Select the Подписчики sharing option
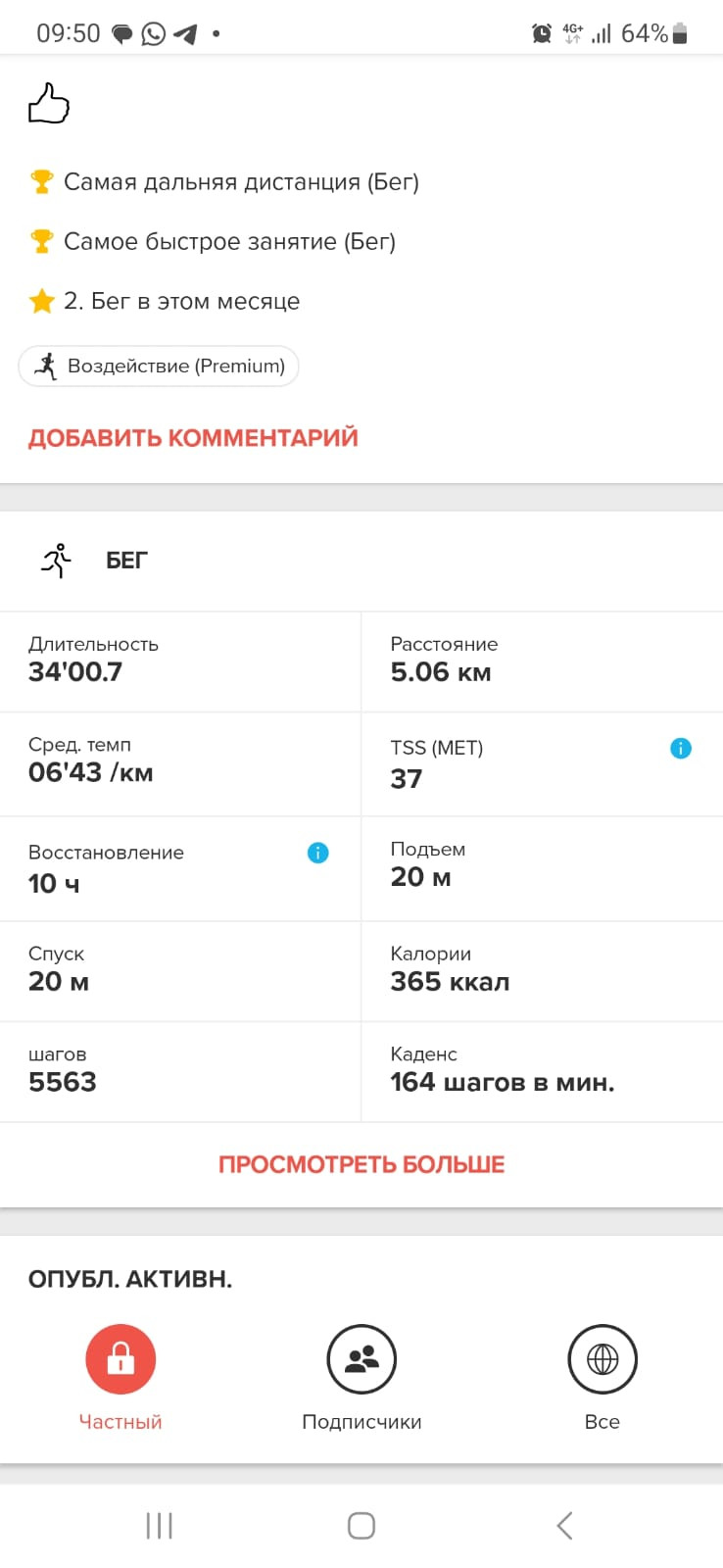 361,1359
